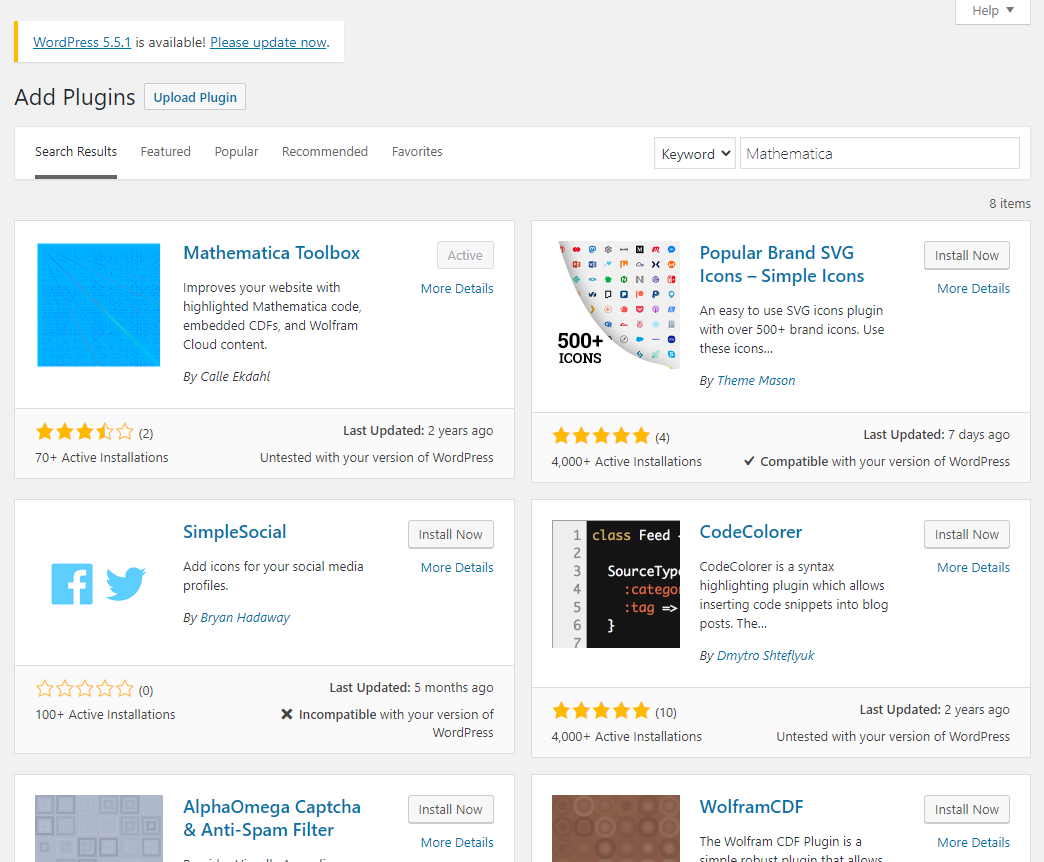The width and height of the screenshot is (1044, 862).
Task: Open the Recommended plugins tab
Action: point(325,152)
